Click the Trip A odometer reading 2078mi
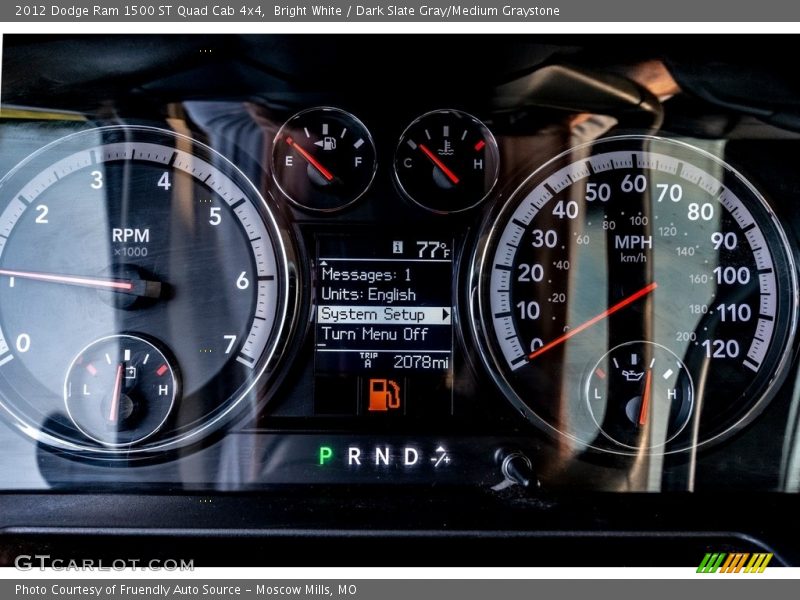This screenshot has width=800, height=600. (x=421, y=362)
